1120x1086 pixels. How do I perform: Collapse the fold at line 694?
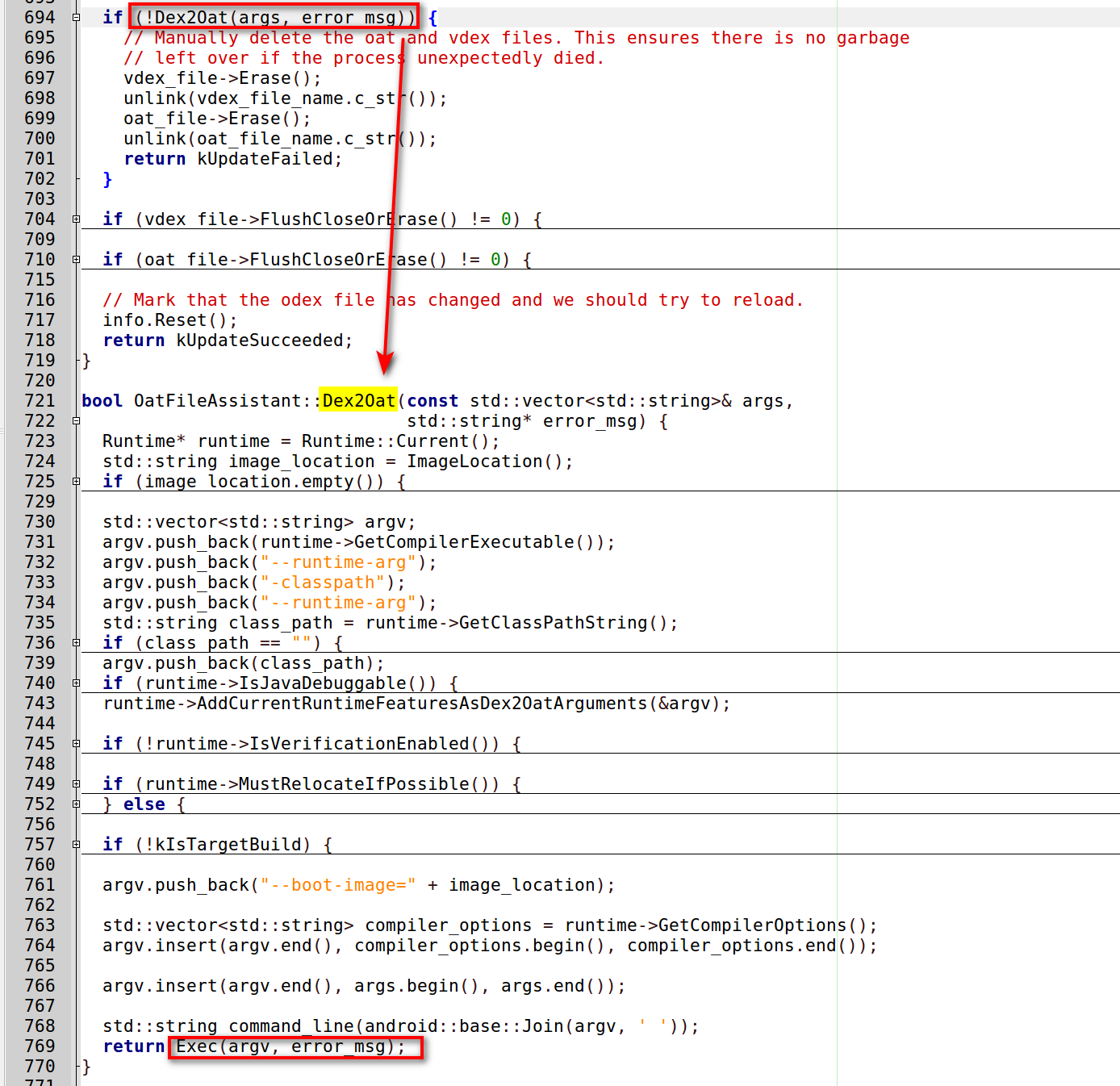coord(77,18)
